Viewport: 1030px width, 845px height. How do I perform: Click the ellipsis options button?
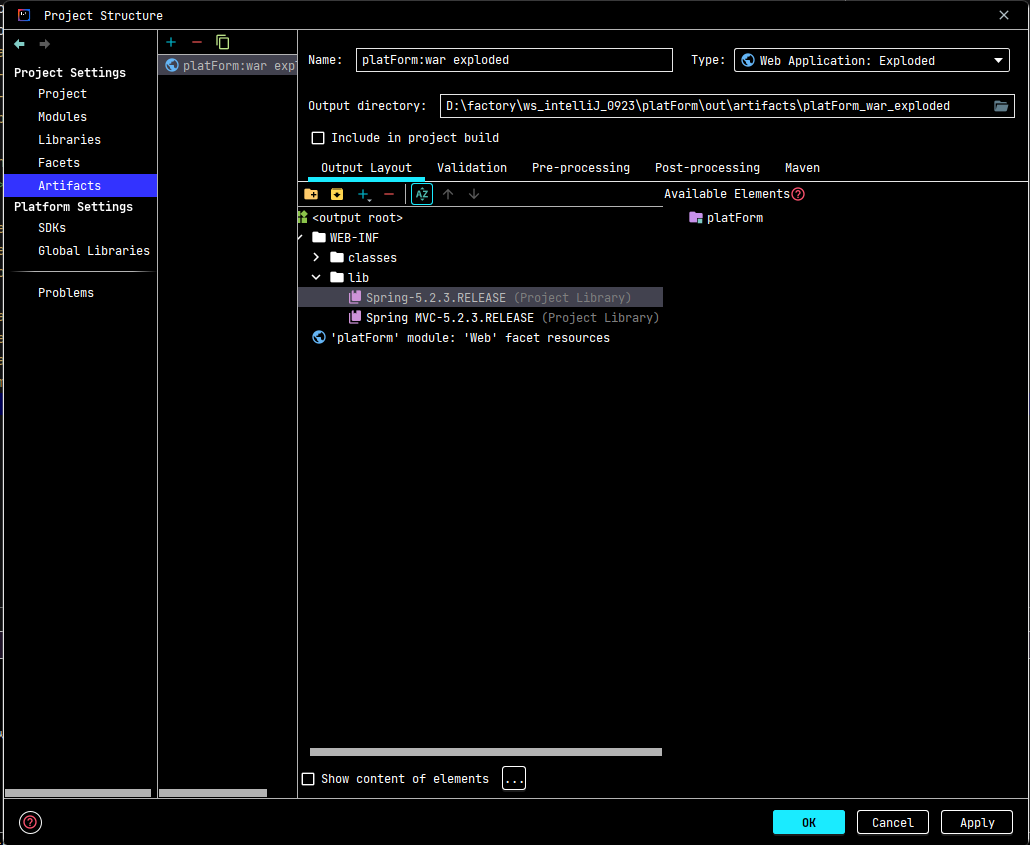514,779
